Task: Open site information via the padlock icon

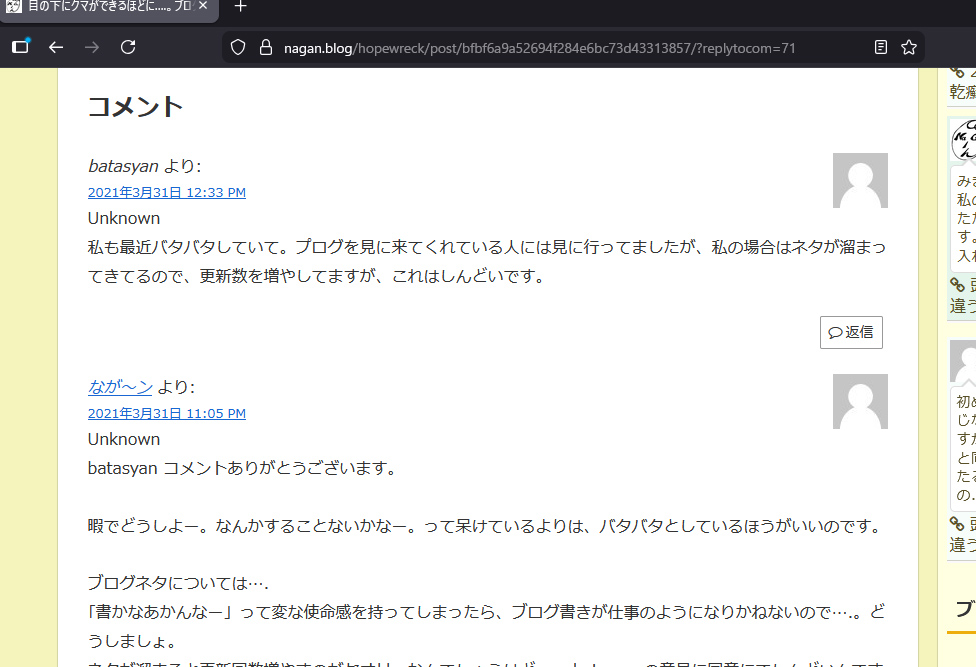Action: [264, 47]
